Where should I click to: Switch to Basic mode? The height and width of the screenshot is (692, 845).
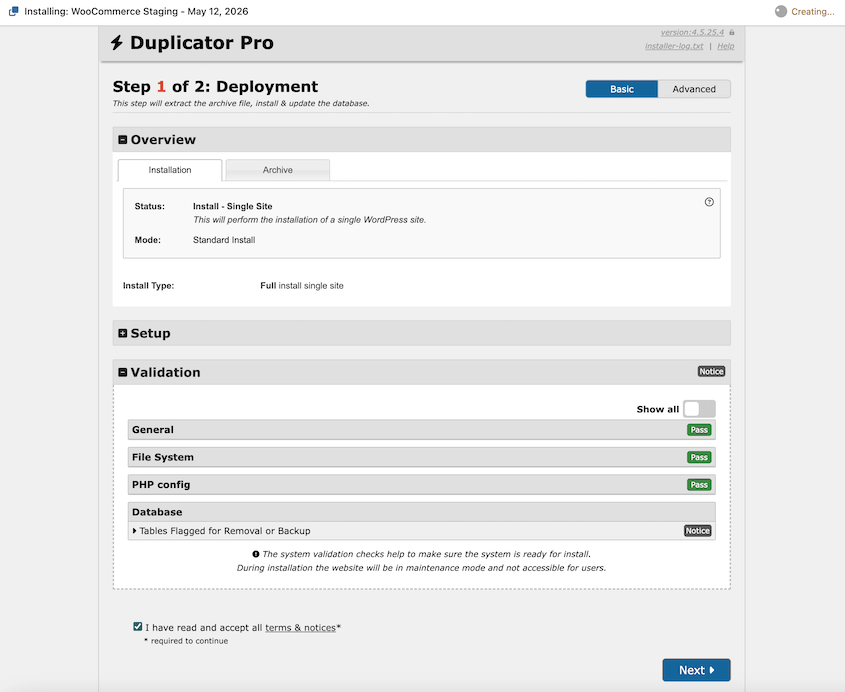[622, 89]
